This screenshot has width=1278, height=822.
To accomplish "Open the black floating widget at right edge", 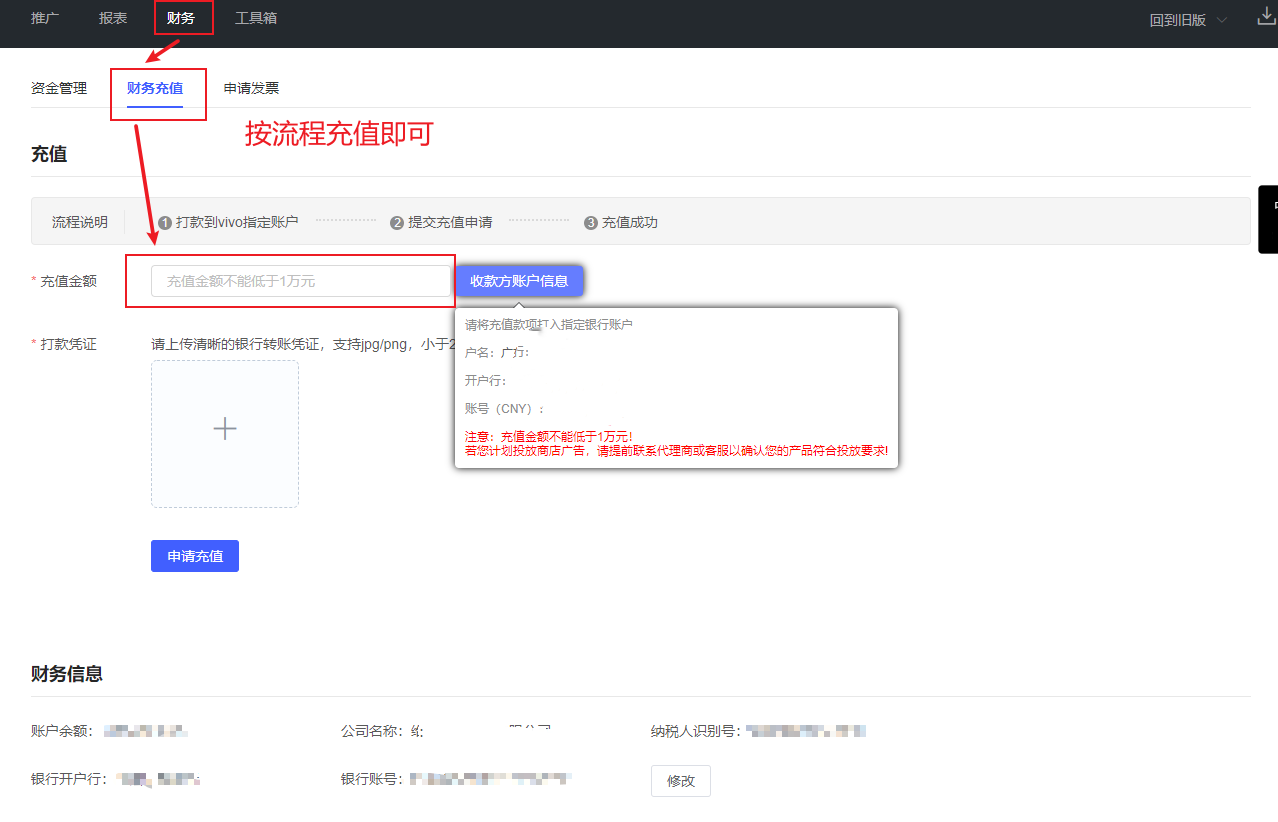I will click(x=1268, y=219).
